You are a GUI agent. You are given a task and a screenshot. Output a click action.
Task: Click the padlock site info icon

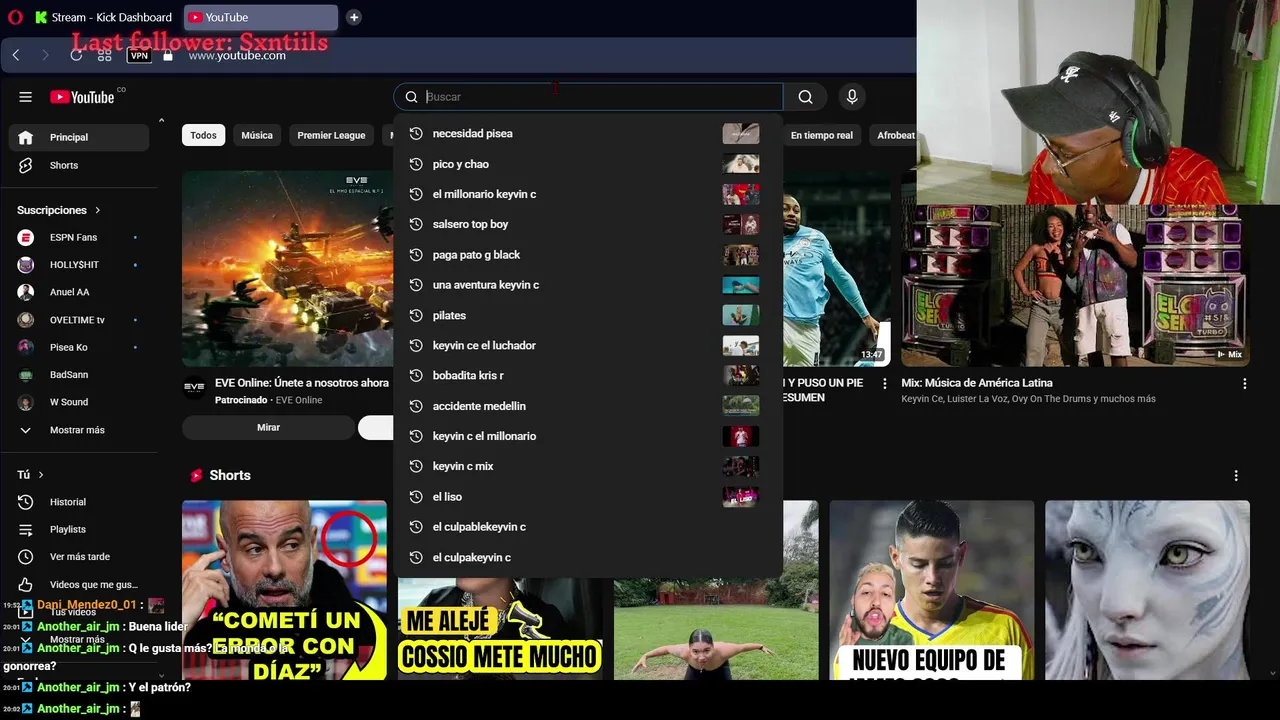point(168,55)
